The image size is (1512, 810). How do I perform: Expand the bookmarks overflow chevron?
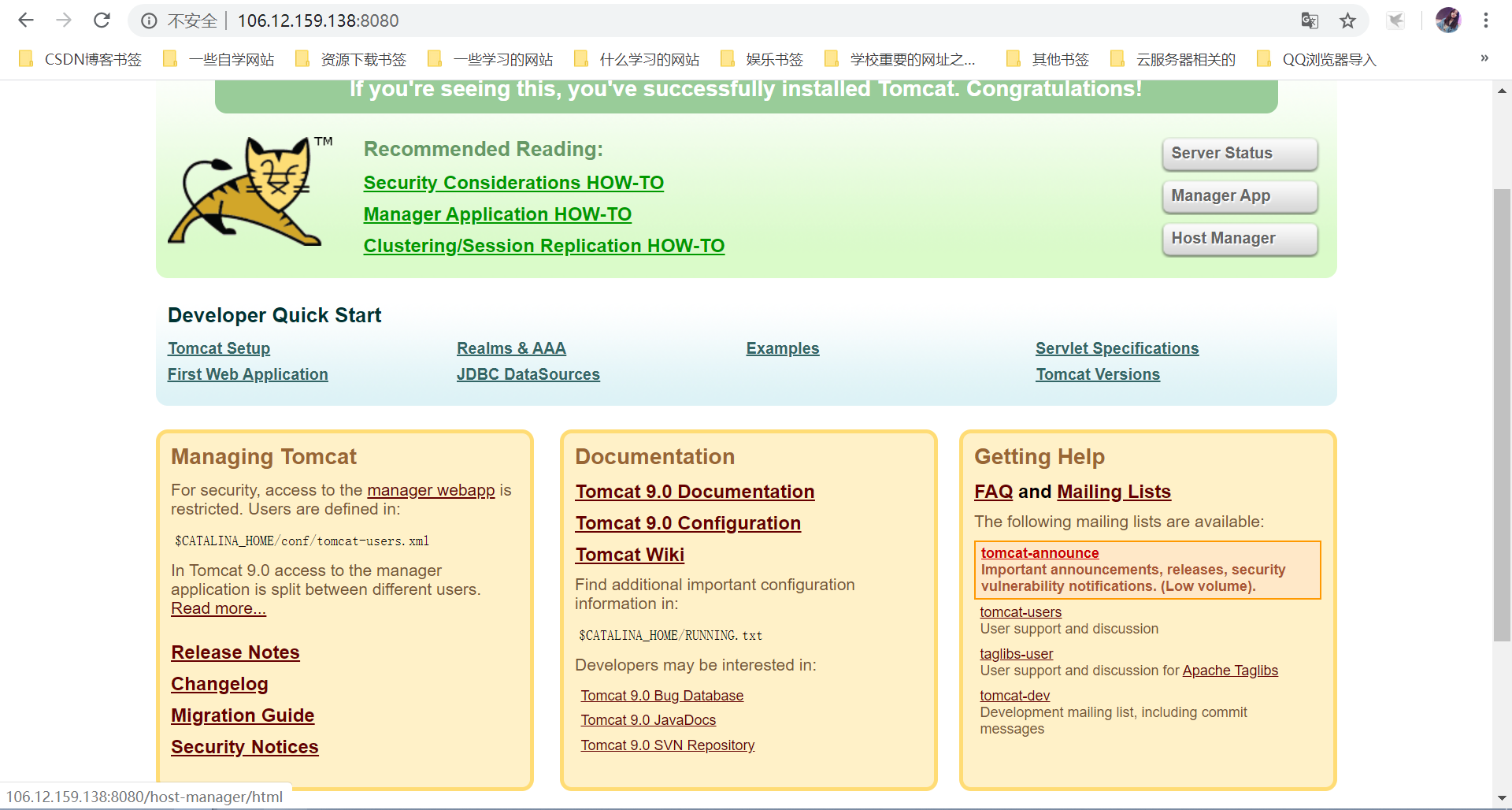point(1484,58)
